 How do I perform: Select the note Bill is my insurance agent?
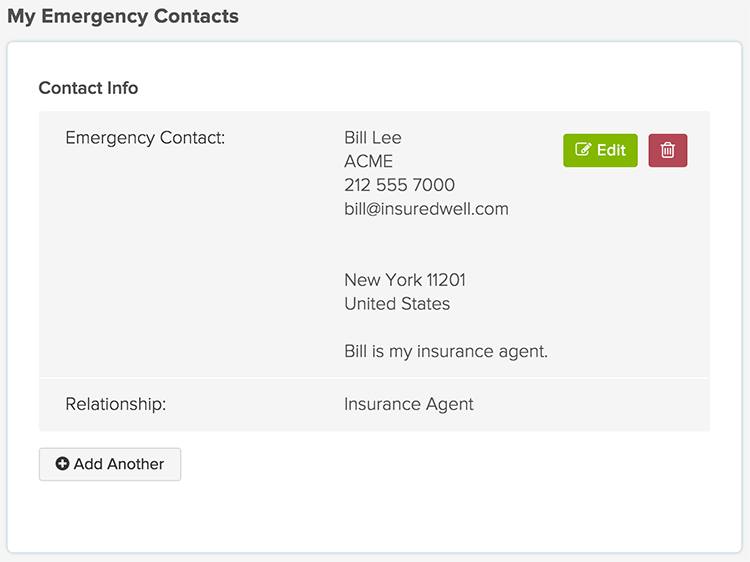click(x=446, y=351)
